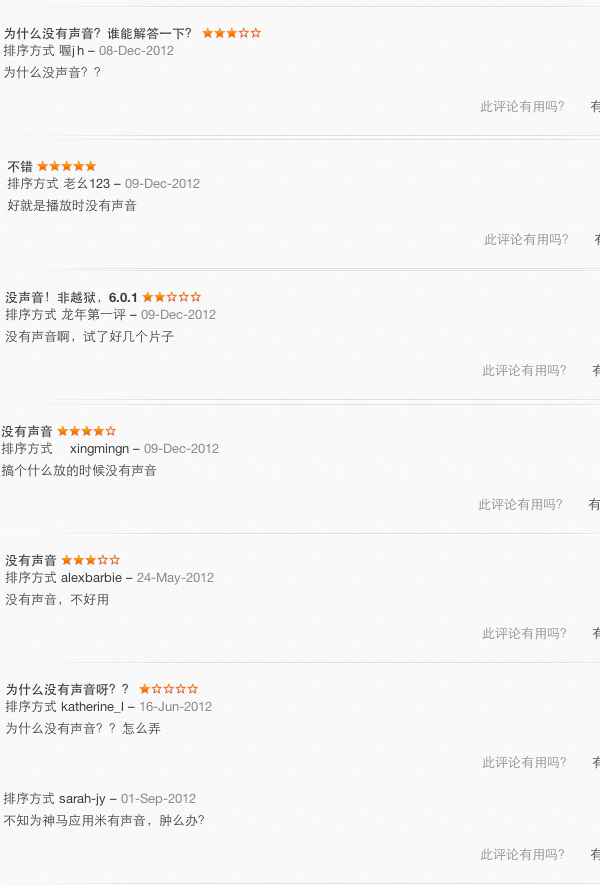Image resolution: width=600 pixels, height=885 pixels.
Task: Click five-star rating of 不错 review
Action: coord(67,167)
